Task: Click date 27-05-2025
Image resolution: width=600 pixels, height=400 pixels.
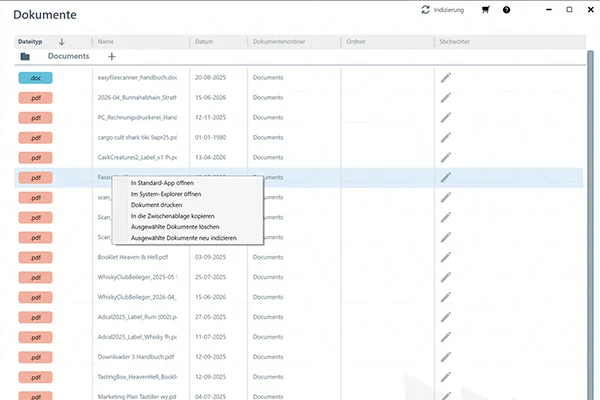Action: (210, 317)
